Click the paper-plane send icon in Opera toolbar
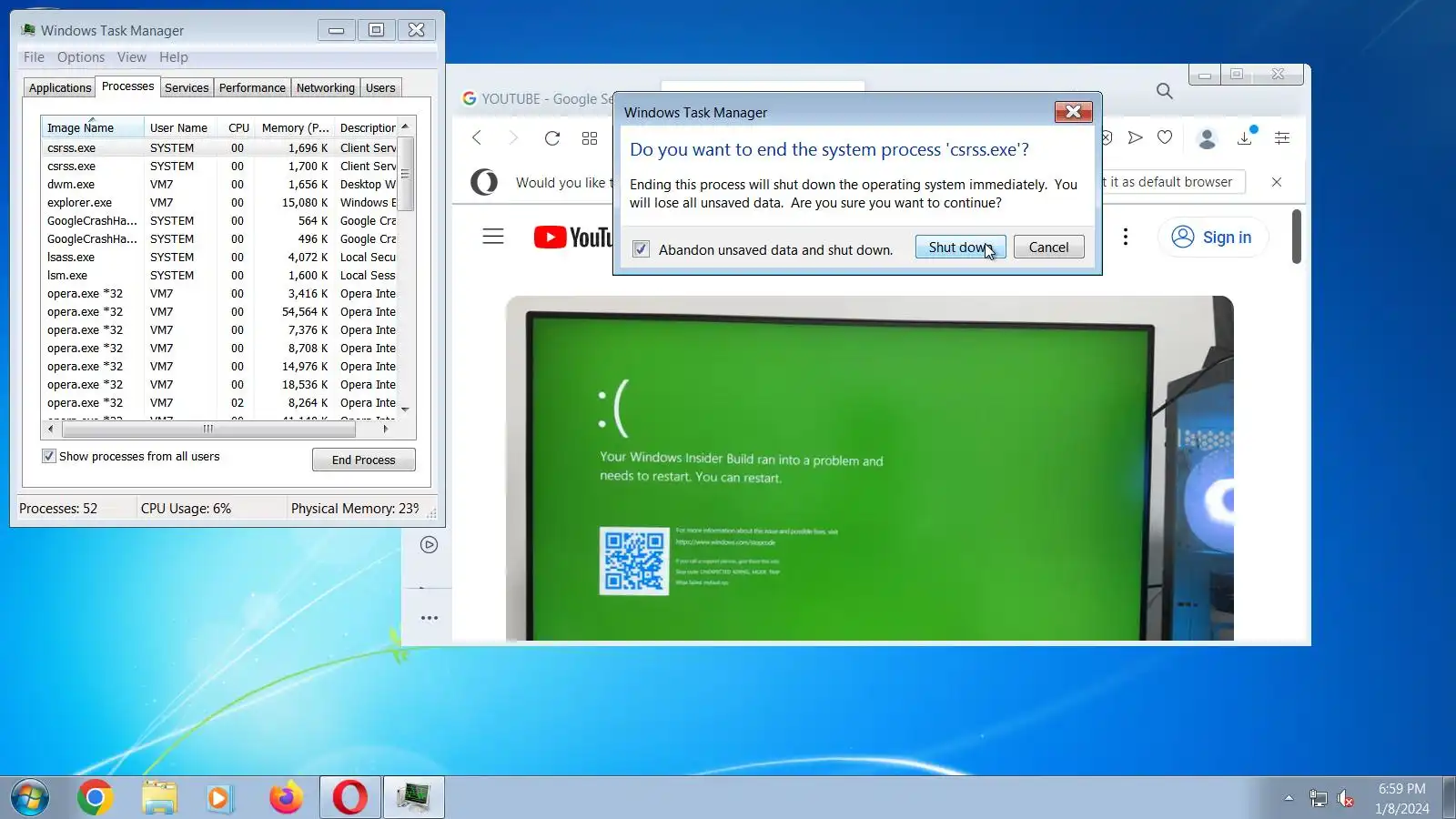 click(x=1135, y=137)
